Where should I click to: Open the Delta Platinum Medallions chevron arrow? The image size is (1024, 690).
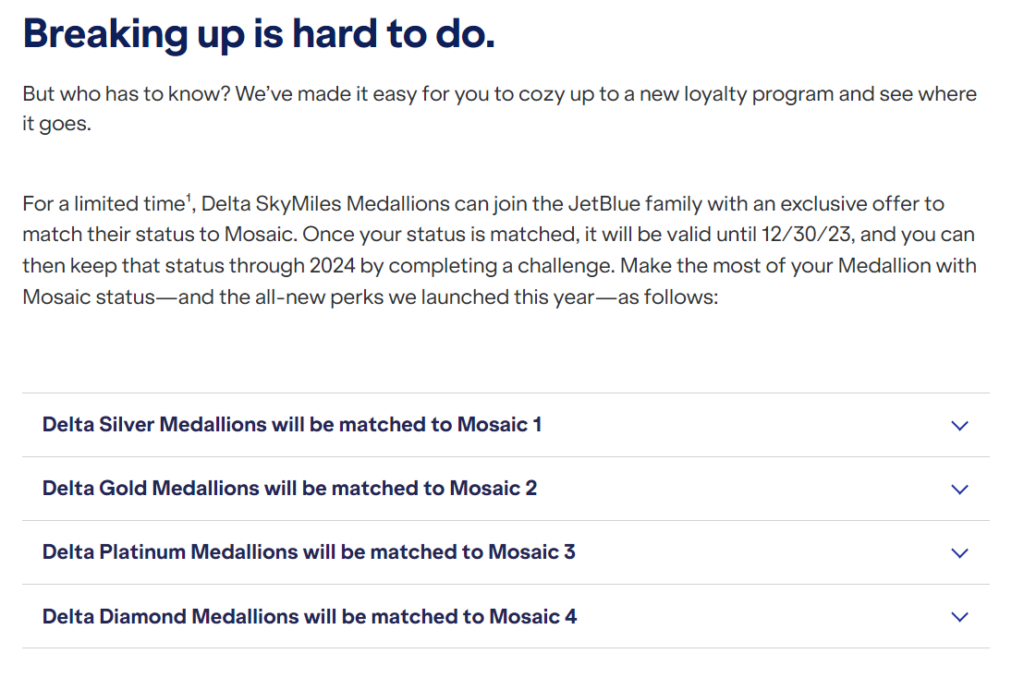click(x=959, y=553)
